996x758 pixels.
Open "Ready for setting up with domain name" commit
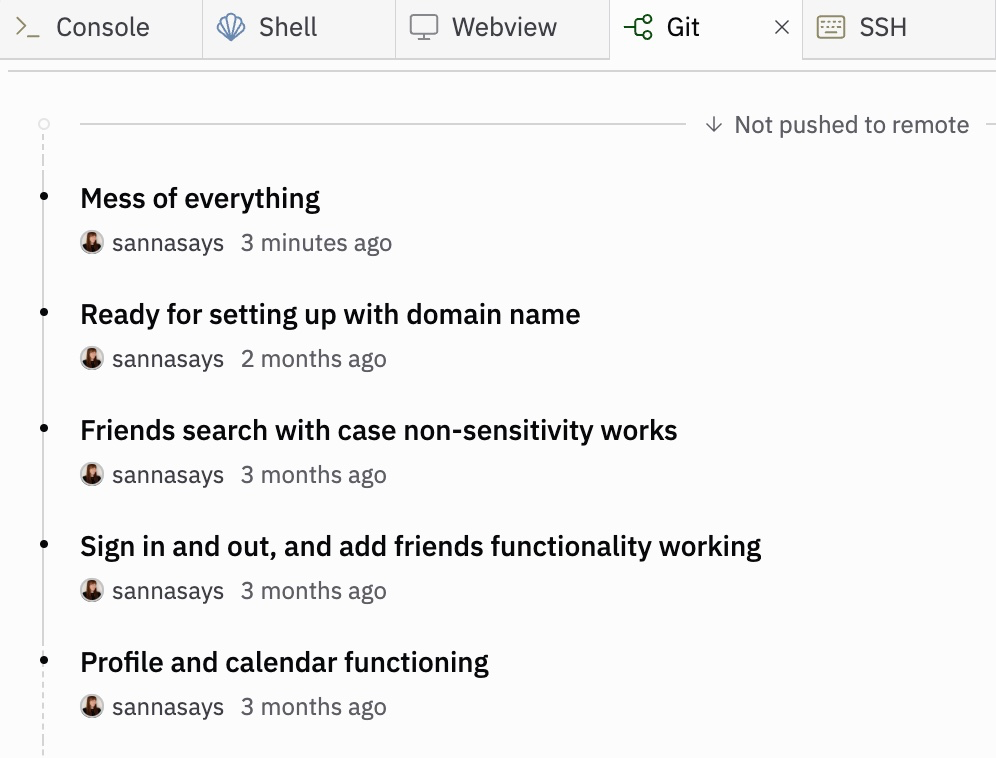pos(330,314)
